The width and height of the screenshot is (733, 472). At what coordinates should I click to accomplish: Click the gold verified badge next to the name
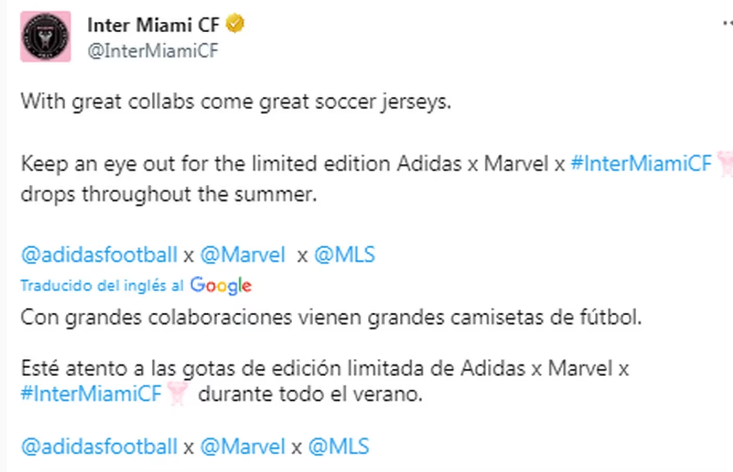click(236, 24)
